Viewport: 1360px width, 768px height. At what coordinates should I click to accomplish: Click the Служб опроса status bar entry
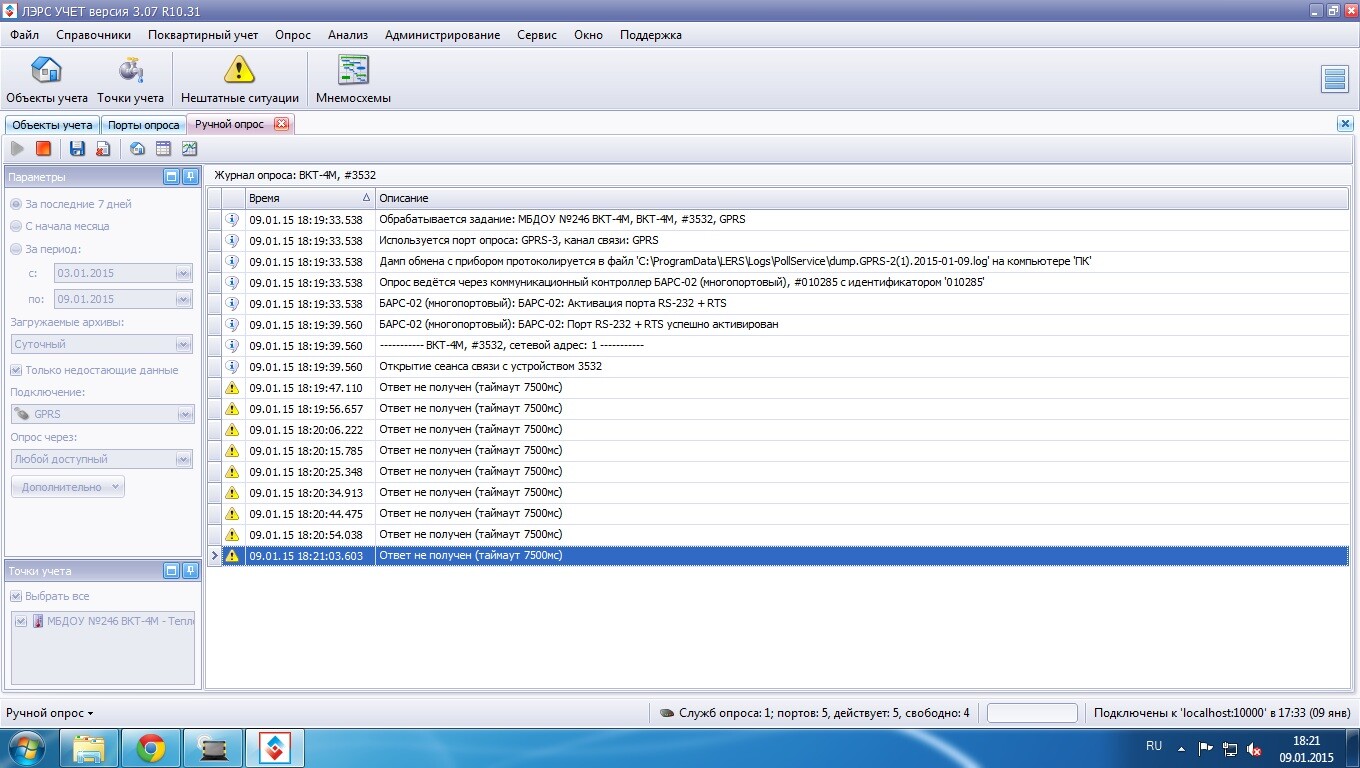click(814, 713)
